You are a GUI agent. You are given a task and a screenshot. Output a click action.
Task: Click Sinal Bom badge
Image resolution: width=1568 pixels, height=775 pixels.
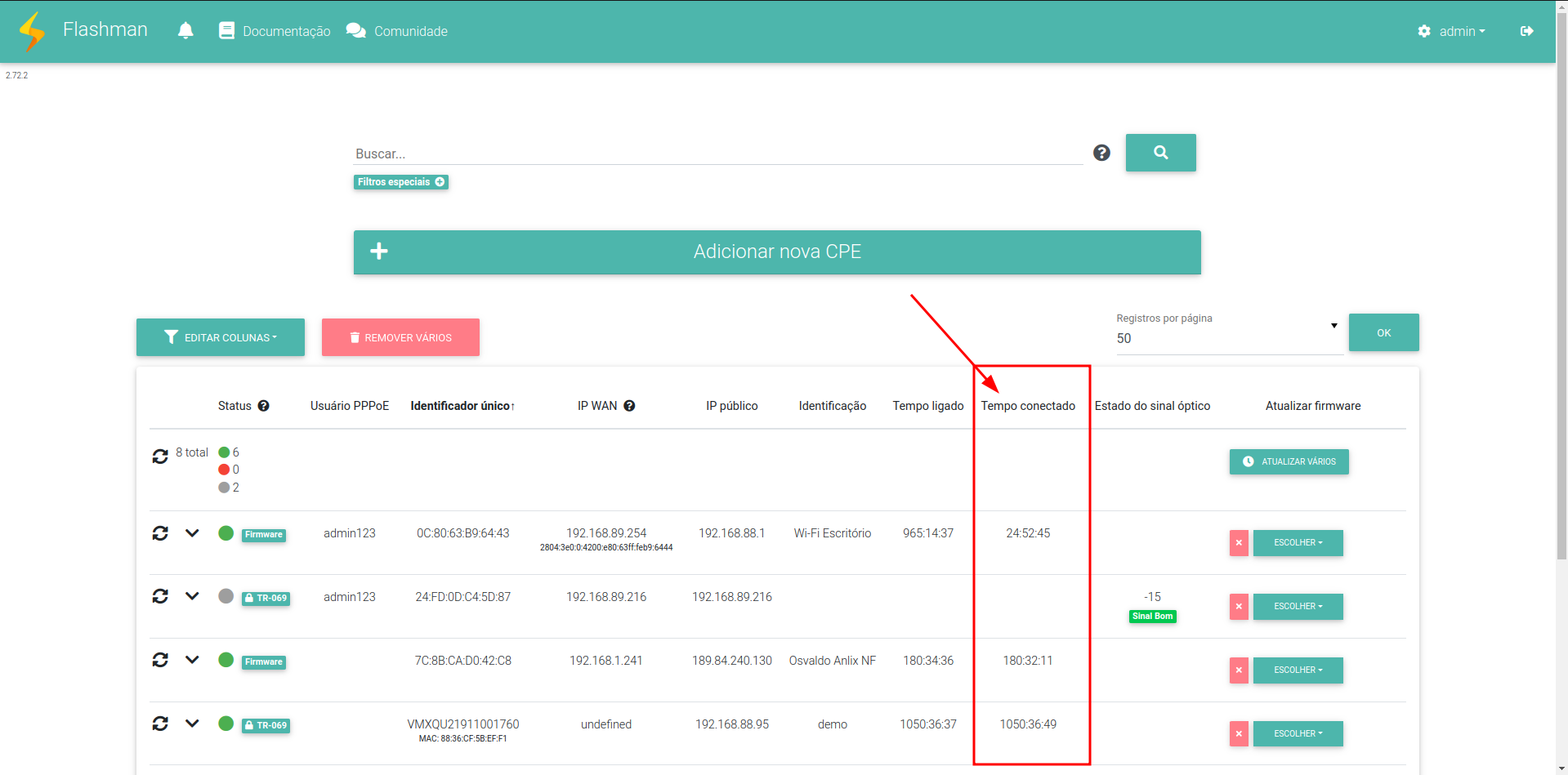coord(1152,617)
